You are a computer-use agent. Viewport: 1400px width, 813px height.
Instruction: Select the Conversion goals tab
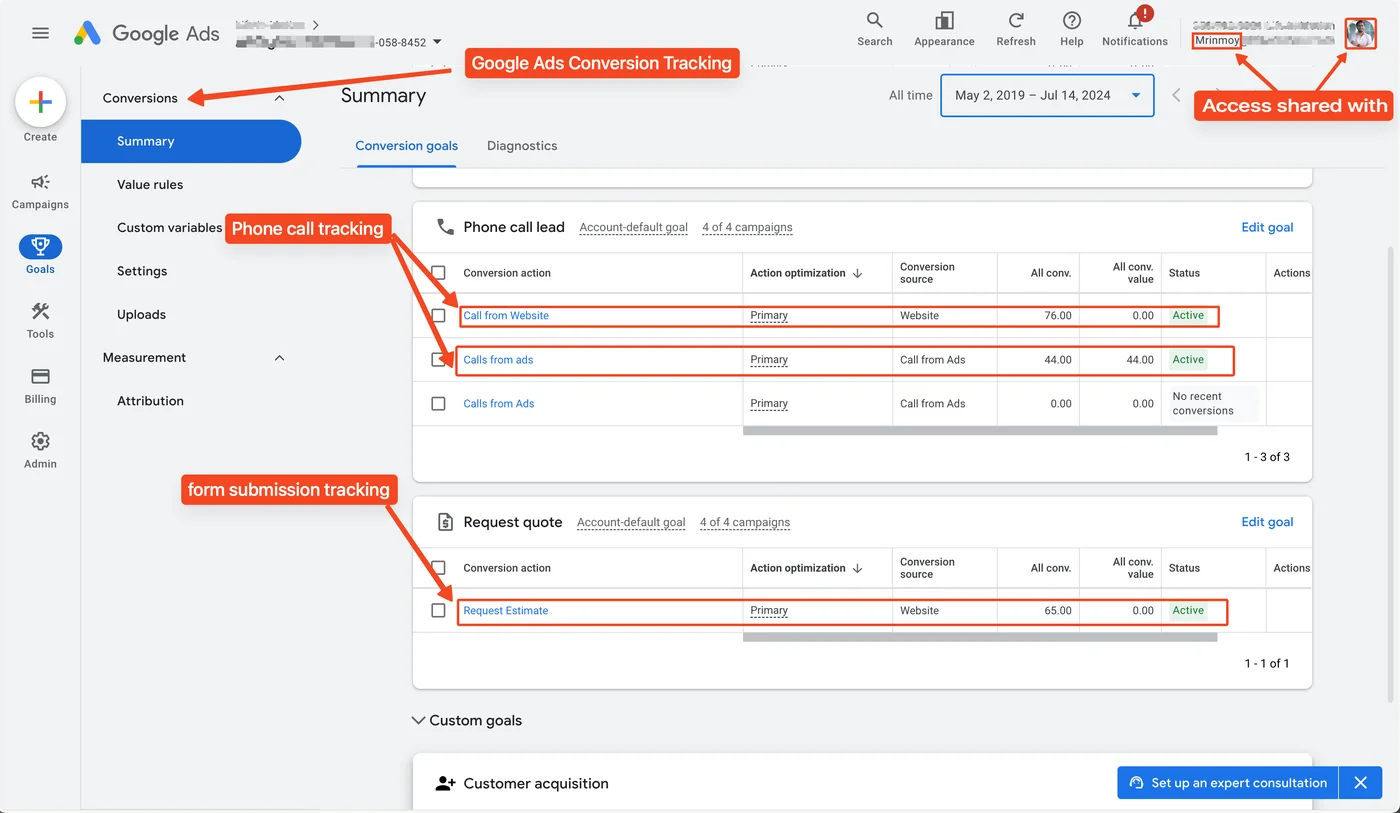click(x=406, y=146)
